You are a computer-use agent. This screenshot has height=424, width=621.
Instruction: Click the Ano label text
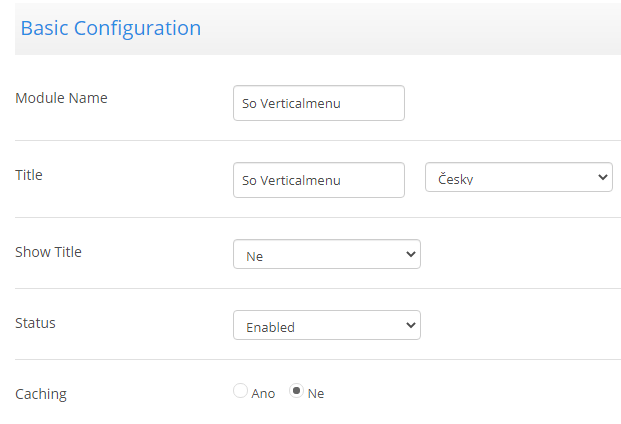[x=263, y=394]
